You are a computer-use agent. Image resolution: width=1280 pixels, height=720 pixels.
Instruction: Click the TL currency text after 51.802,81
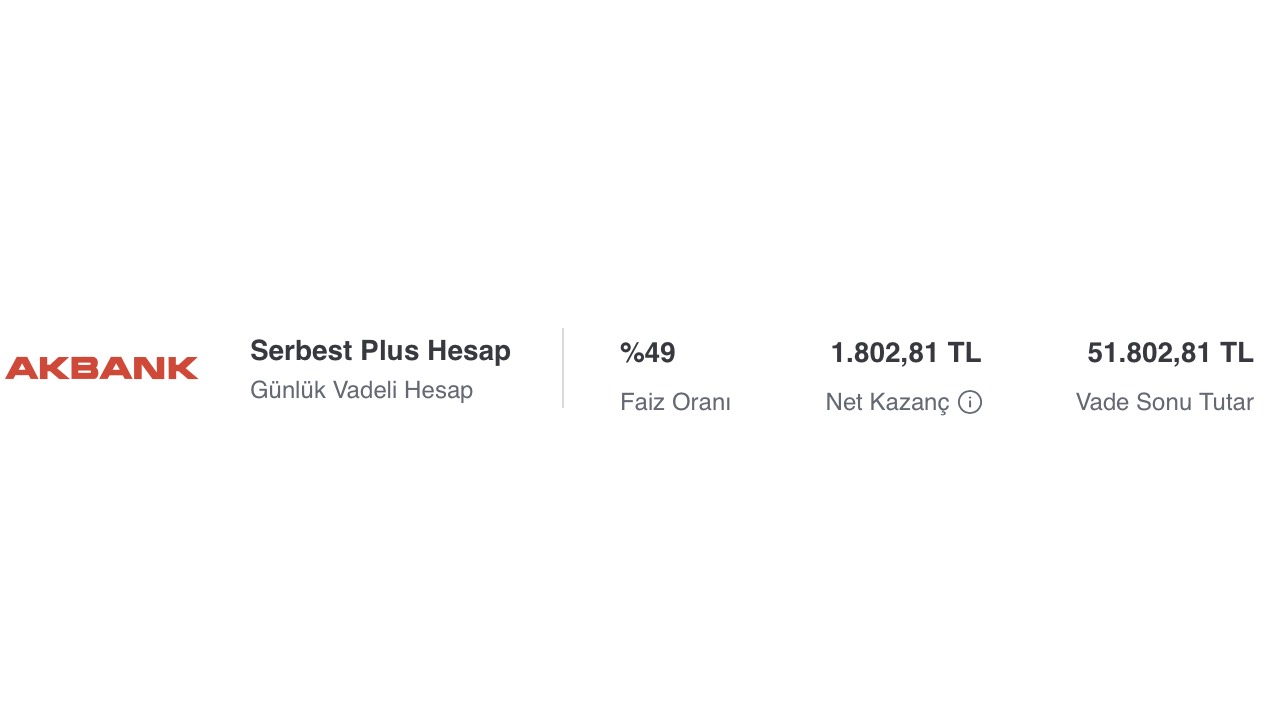(1237, 353)
